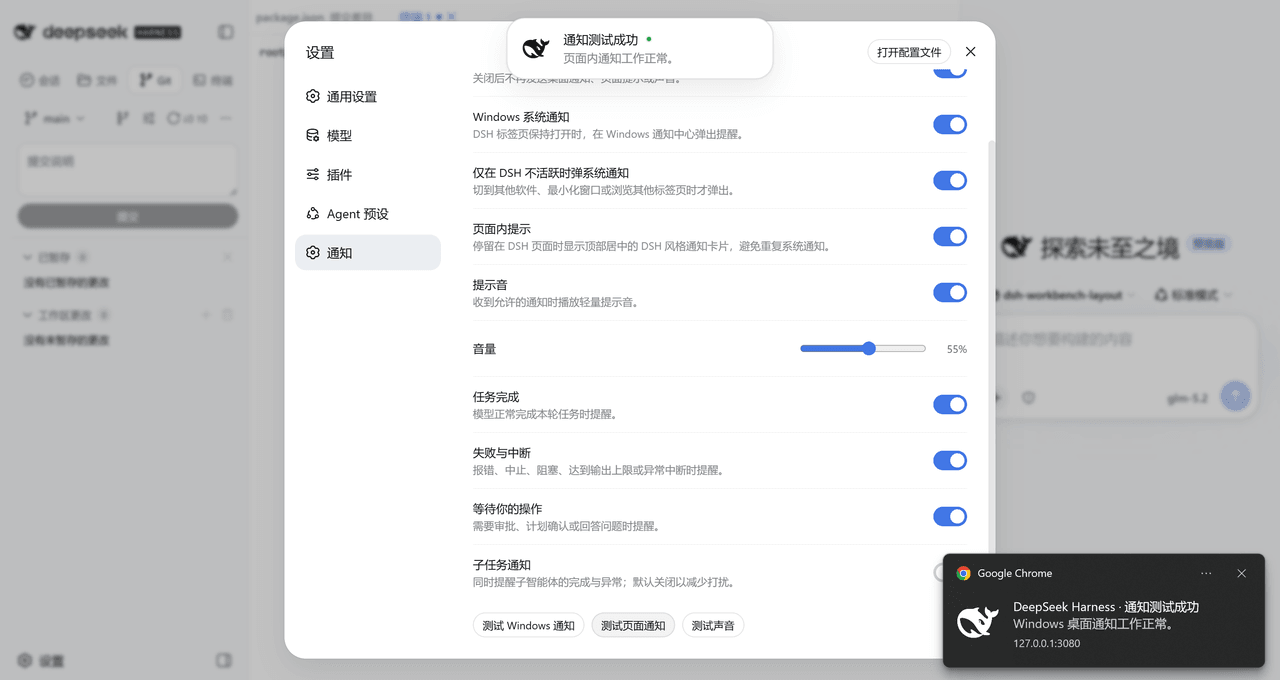The width and height of the screenshot is (1280, 680).
Task: Go to 插件 settings section
Action: (368, 175)
